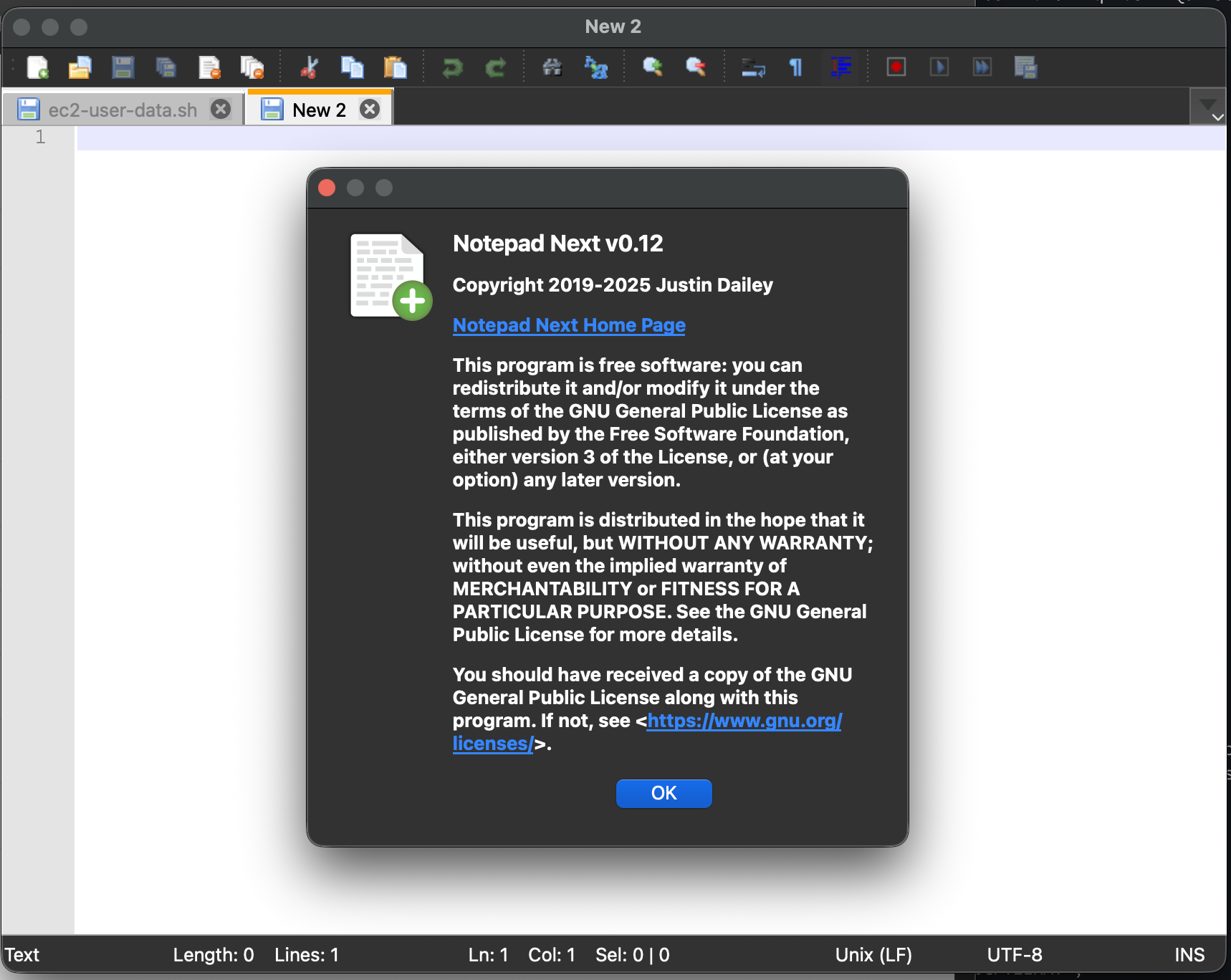The image size is (1231, 980).
Task: Run macro multiple times icon
Action: 982,67
